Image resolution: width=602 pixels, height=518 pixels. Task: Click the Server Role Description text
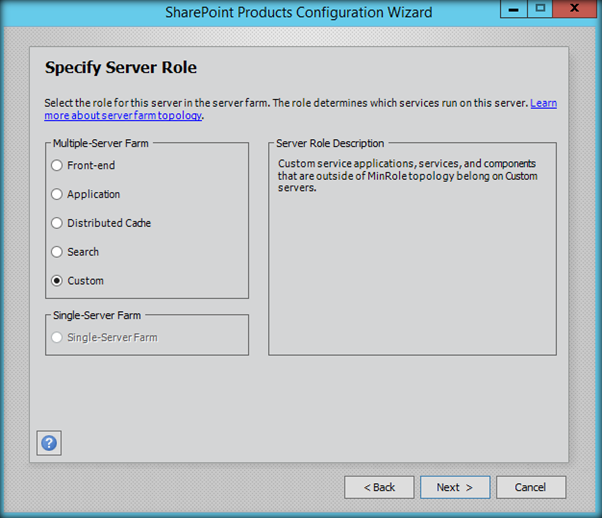[x=408, y=175]
